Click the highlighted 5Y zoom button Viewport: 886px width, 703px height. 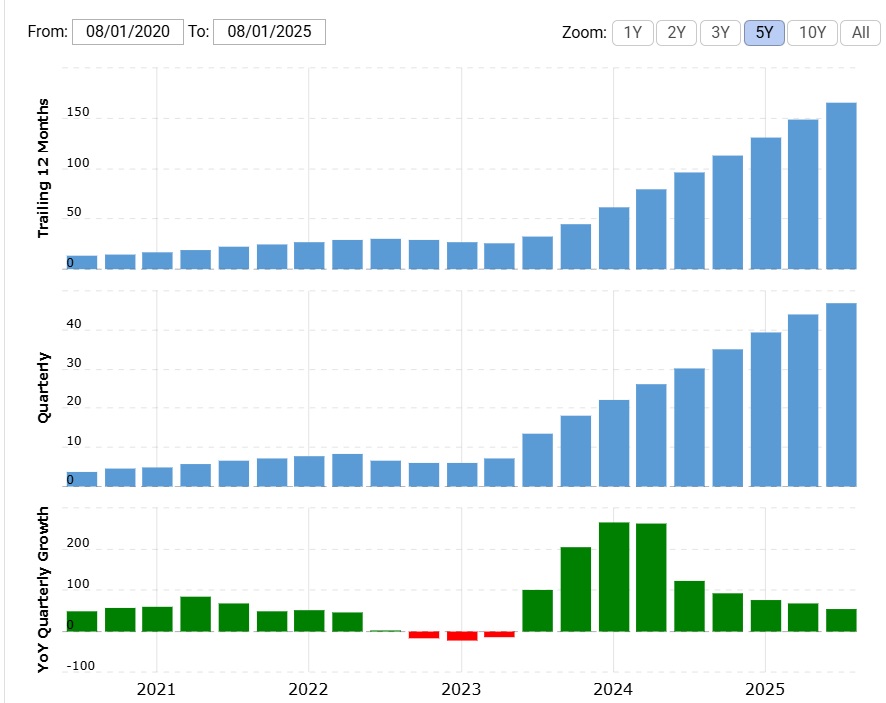(x=764, y=32)
